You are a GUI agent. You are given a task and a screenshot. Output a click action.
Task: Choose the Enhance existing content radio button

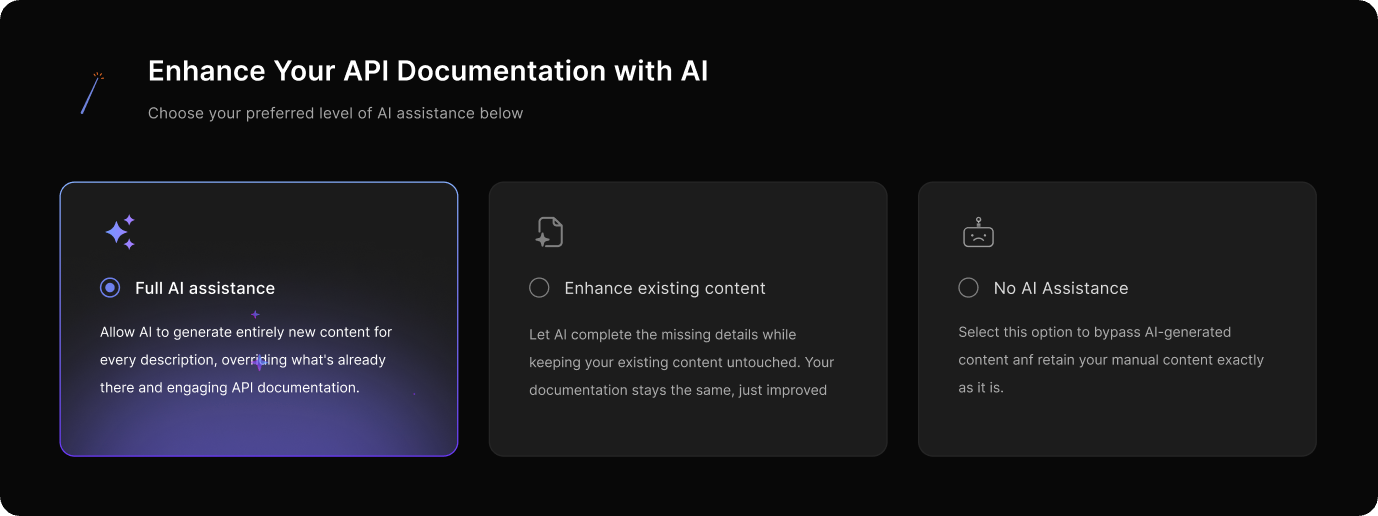539,288
